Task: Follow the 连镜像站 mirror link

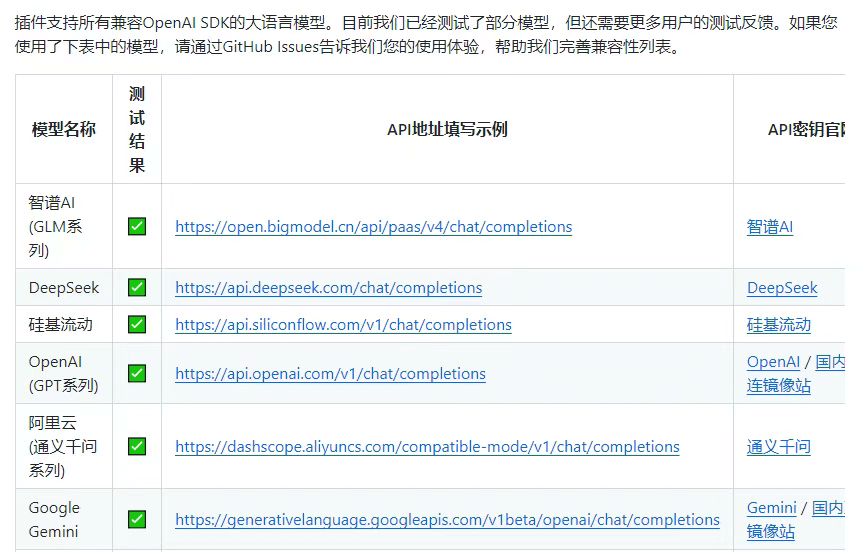Action: point(778,386)
